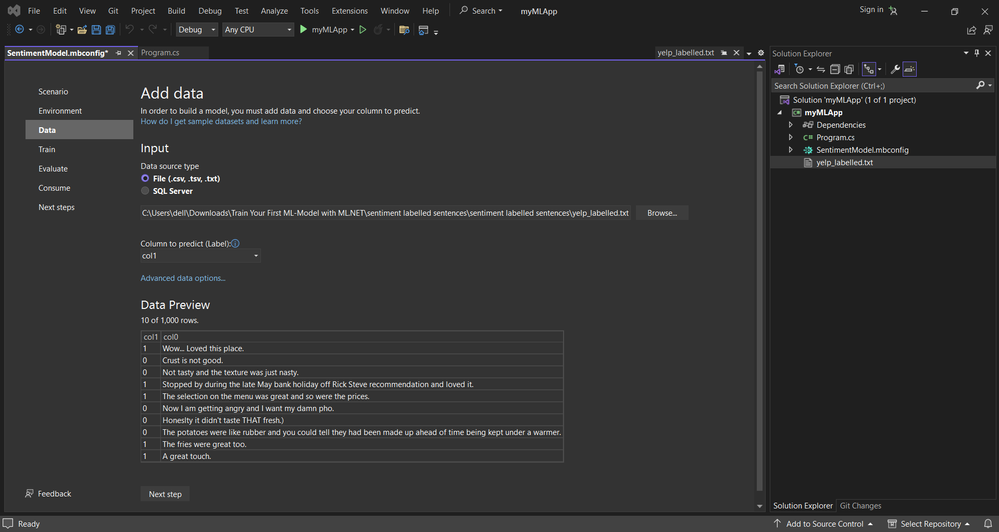The height and width of the screenshot is (532, 999).
Task: Close the yelp_labelled.txt preview tab
Action: (x=737, y=53)
